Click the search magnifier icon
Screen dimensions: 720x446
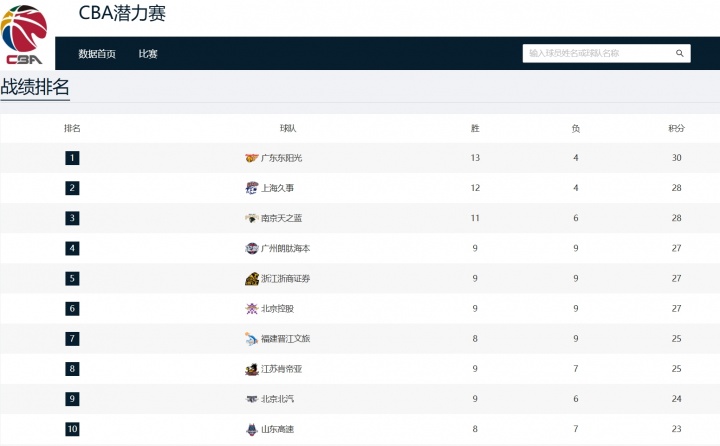[680, 53]
